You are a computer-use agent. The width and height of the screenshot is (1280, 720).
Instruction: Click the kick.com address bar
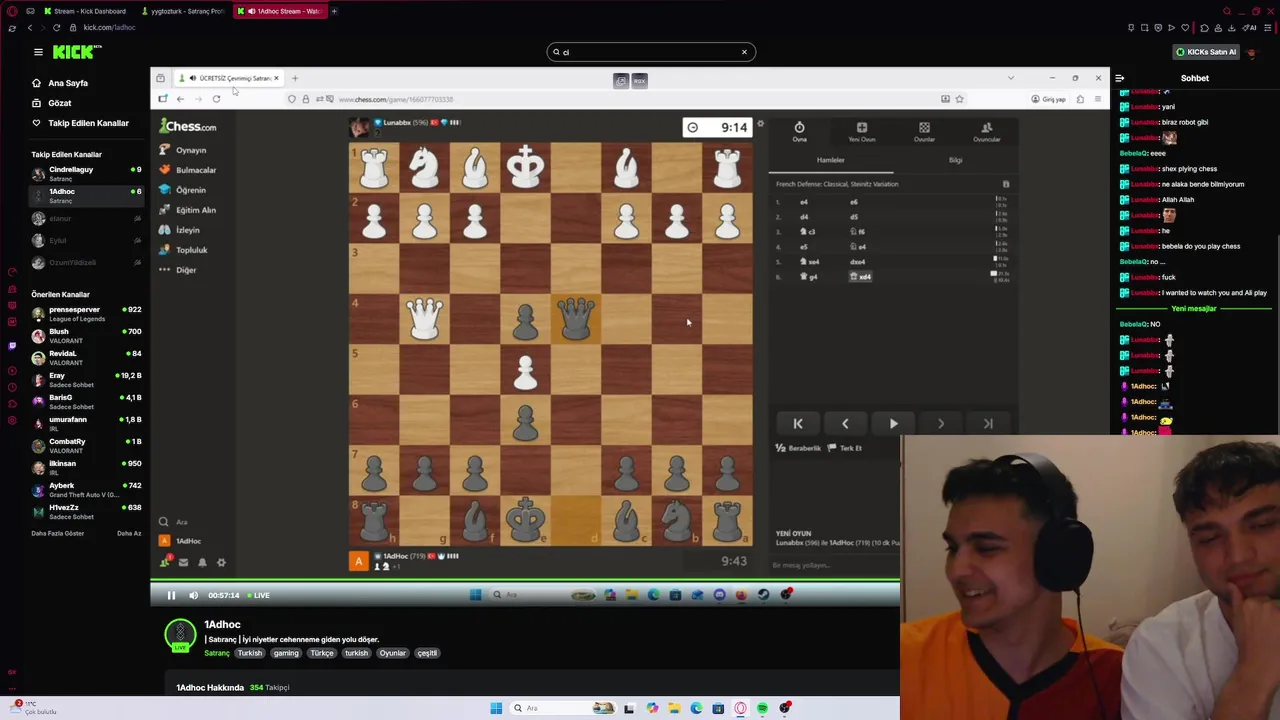coord(110,27)
